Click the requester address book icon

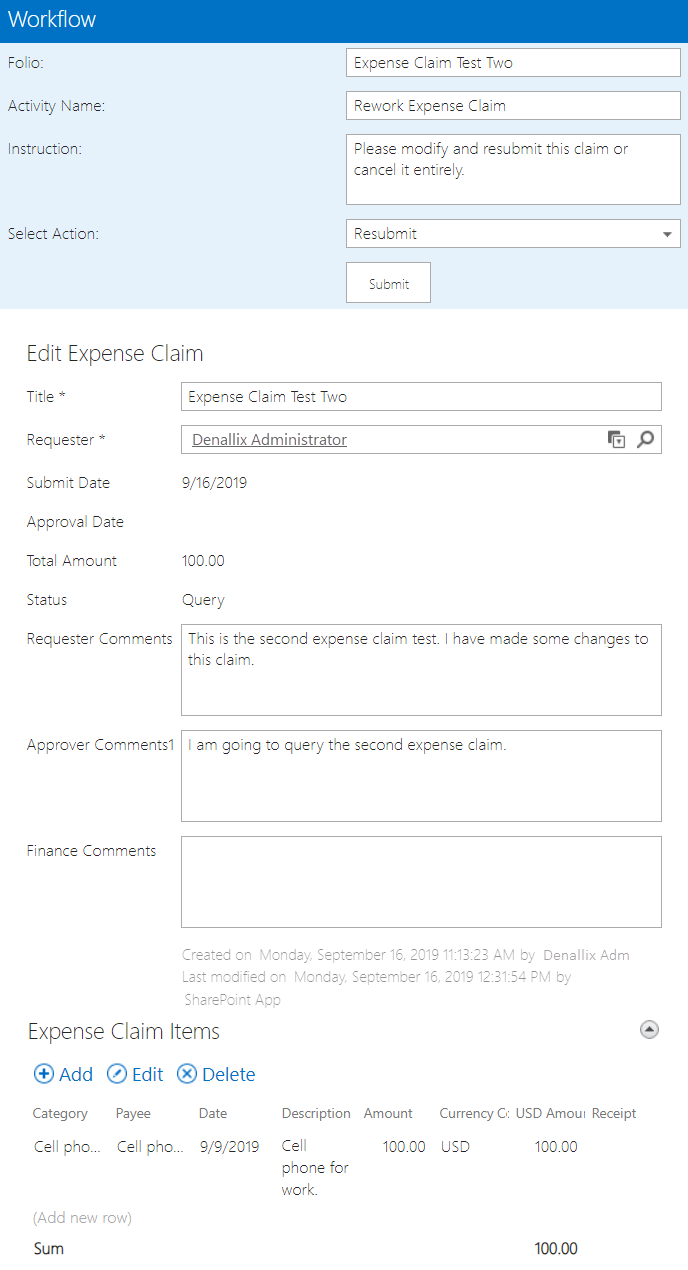[x=617, y=440]
